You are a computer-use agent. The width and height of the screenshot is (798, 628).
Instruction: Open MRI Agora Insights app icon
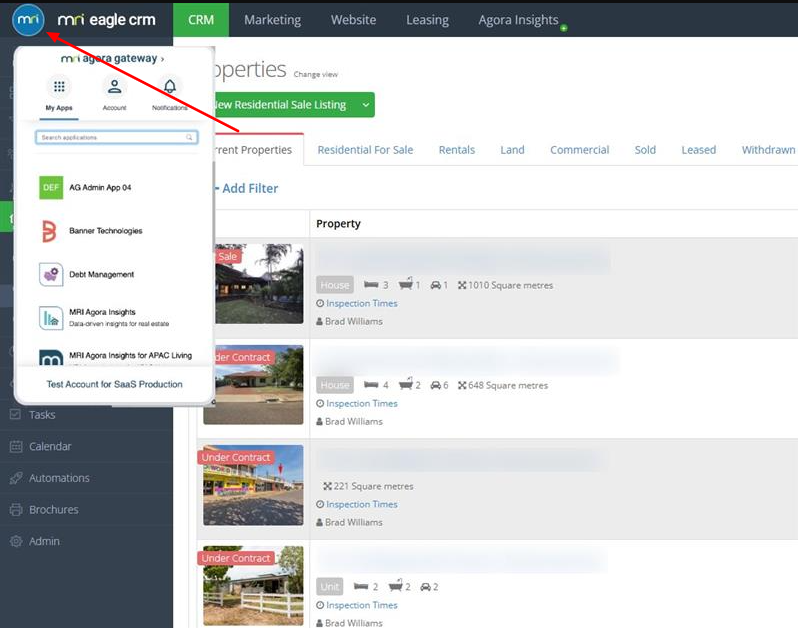click(x=51, y=318)
